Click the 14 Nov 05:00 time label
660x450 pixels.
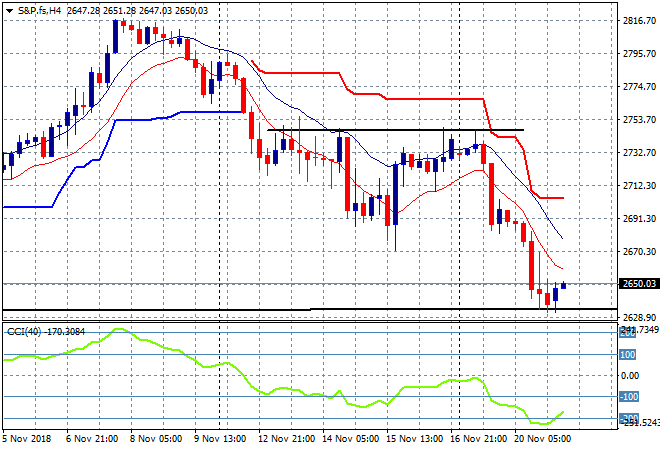350,439
